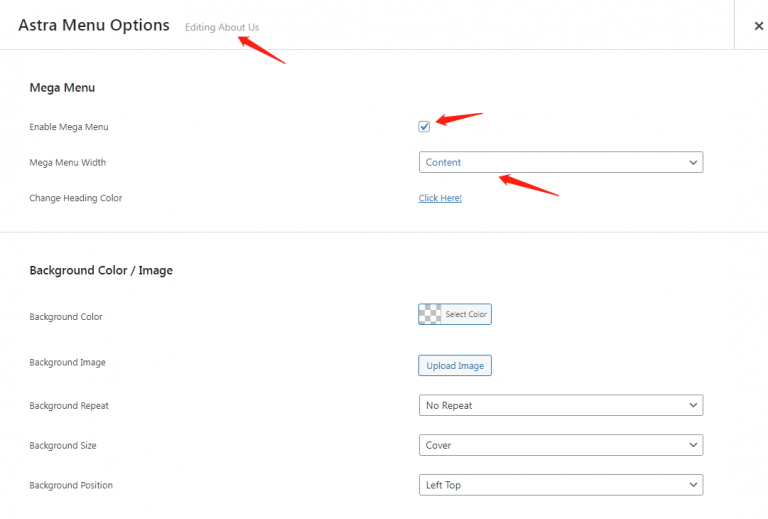Toggle the Enable Mega Menu checkbox

pyautogui.click(x=424, y=127)
